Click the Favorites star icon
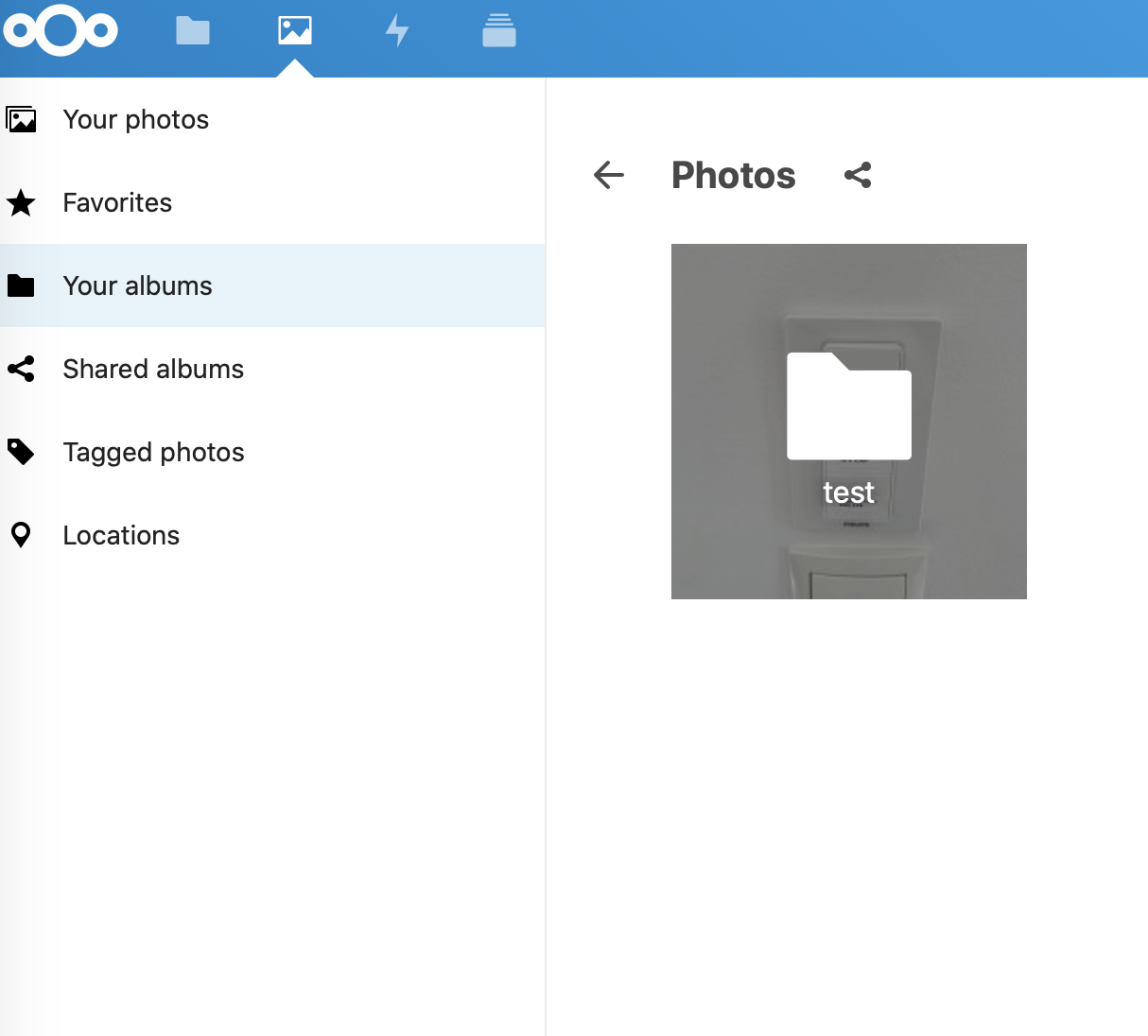Image resolution: width=1148 pixels, height=1036 pixels. 21,202
